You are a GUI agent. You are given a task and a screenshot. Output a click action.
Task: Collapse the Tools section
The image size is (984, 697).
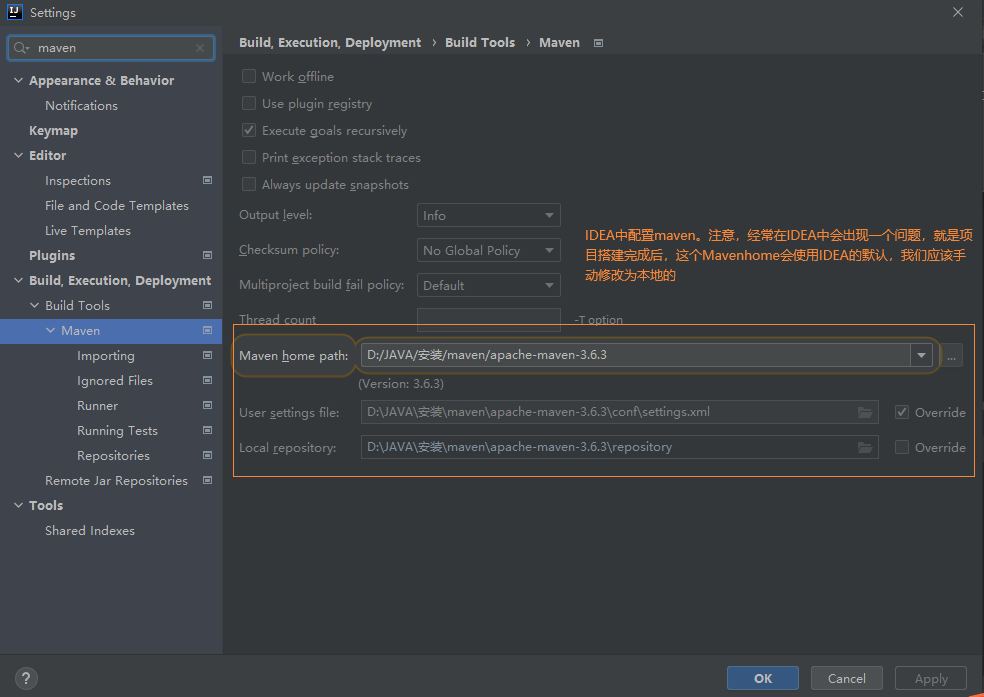[18, 505]
